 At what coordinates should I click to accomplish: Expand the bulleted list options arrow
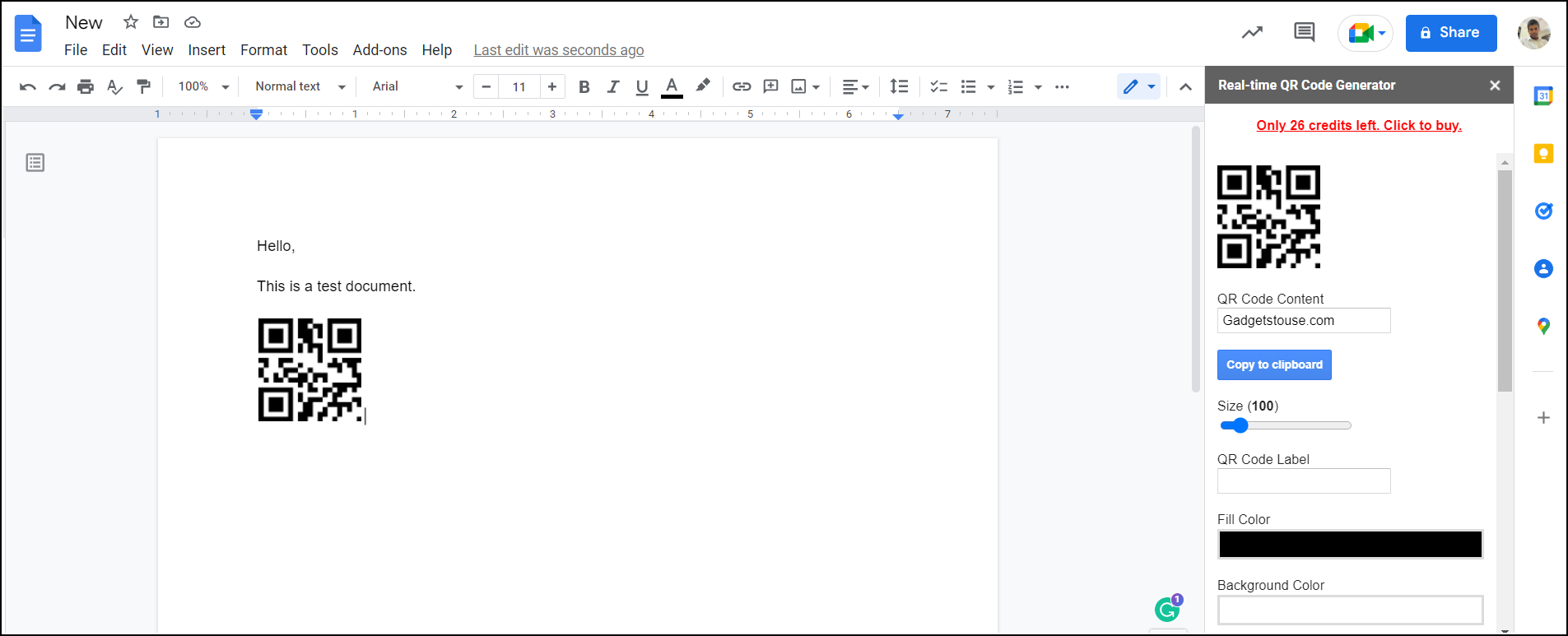991,87
